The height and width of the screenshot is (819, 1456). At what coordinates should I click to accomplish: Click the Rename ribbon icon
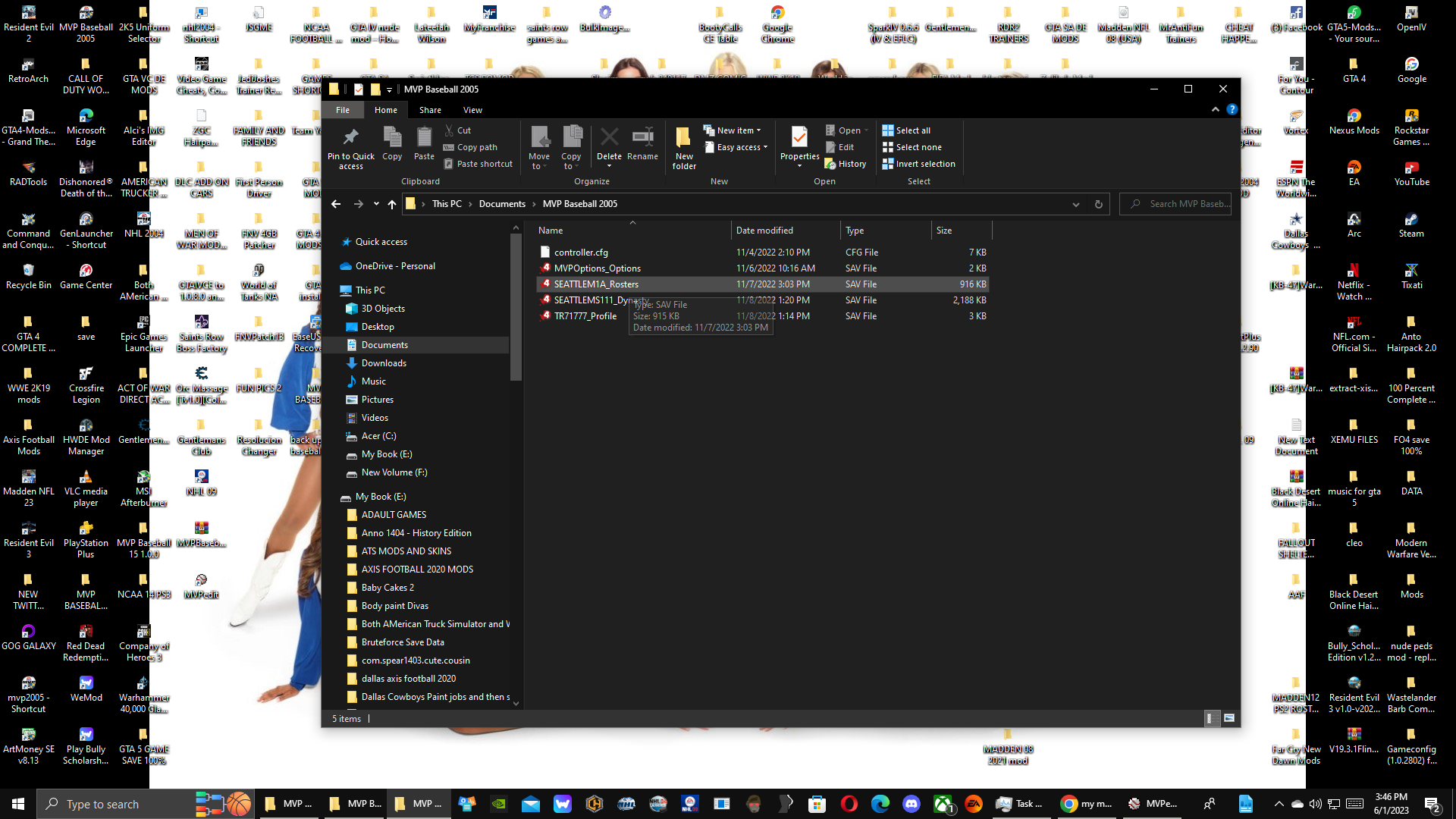[x=642, y=143]
